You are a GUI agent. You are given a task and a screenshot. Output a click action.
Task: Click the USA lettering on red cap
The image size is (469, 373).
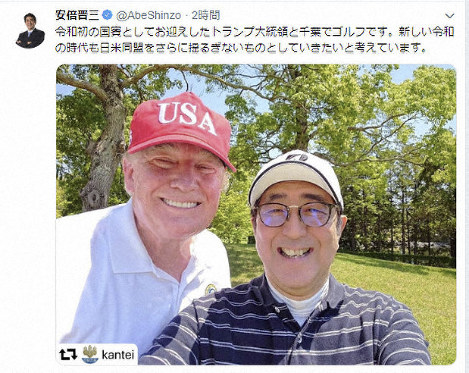[187, 117]
